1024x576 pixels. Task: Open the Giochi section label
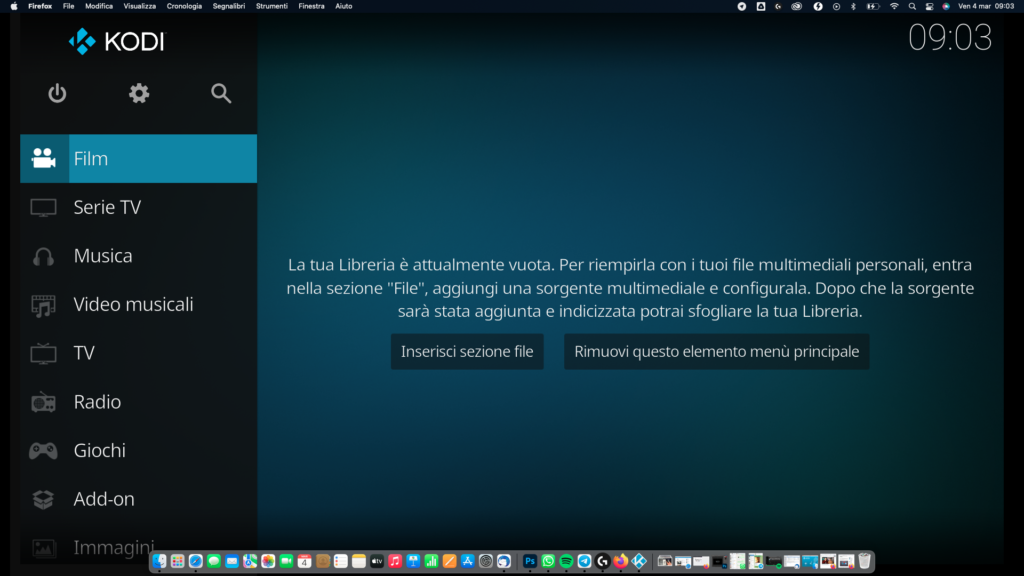(99, 451)
